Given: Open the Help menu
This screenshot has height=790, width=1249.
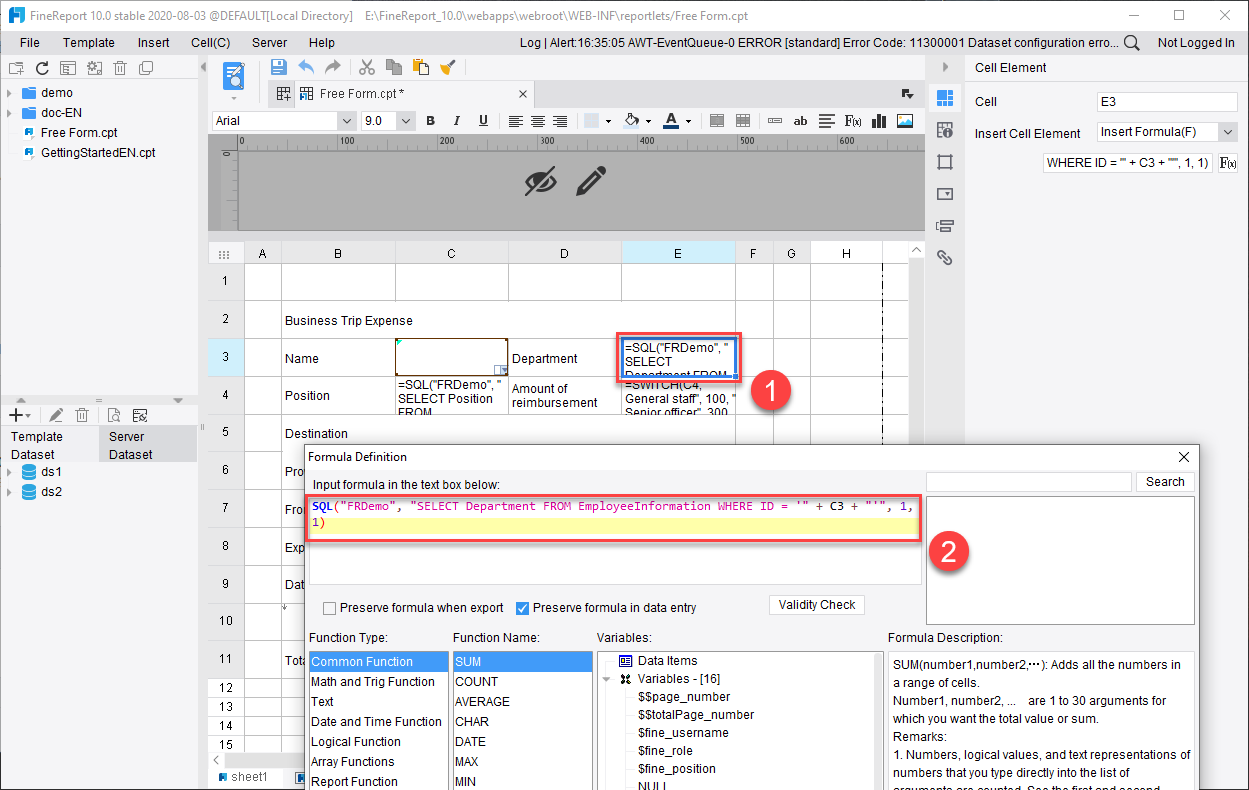Looking at the screenshot, I should [322, 43].
